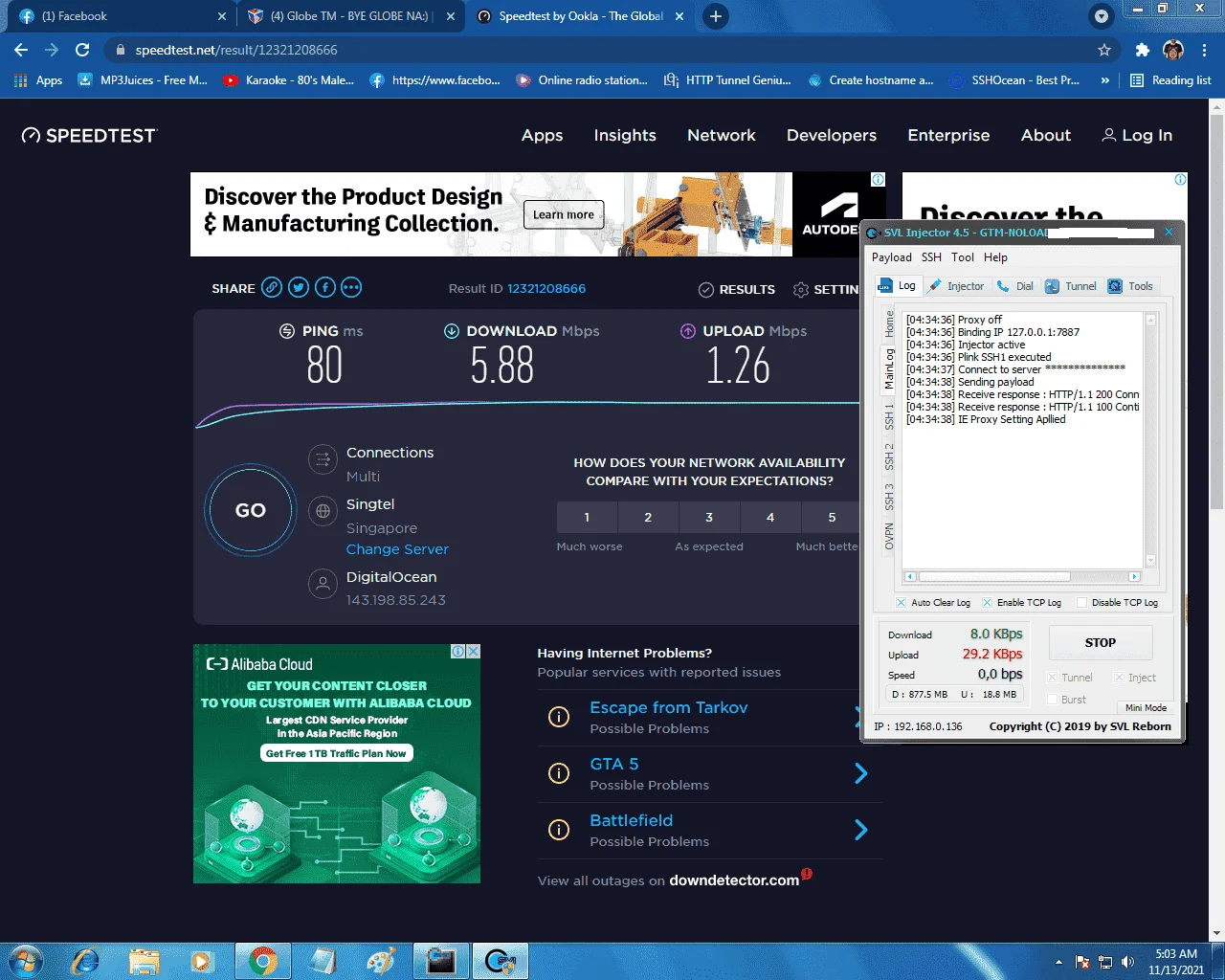This screenshot has width=1225, height=980.
Task: Open SSH menu in SVL Injector
Action: point(931,257)
